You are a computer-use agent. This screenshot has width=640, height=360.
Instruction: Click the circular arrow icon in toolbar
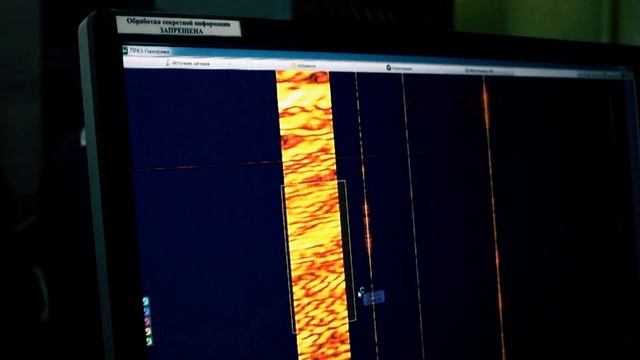point(389,68)
